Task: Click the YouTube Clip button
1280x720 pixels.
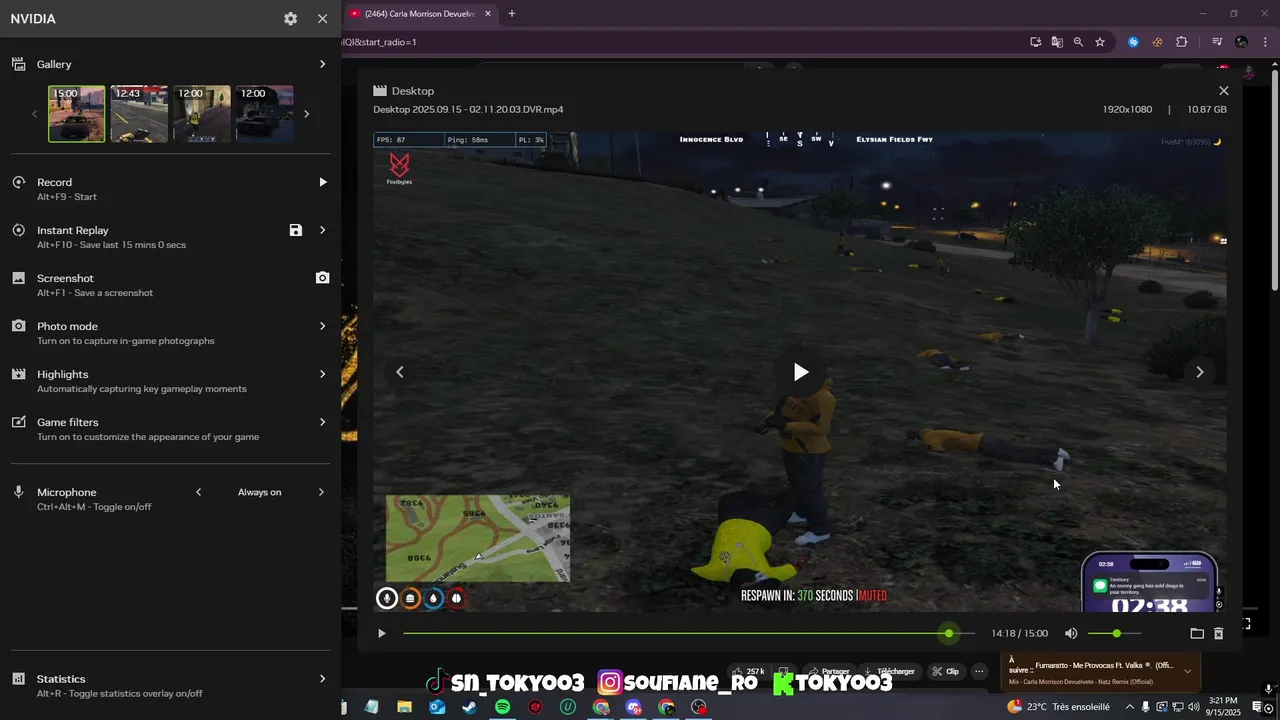Action: point(946,671)
